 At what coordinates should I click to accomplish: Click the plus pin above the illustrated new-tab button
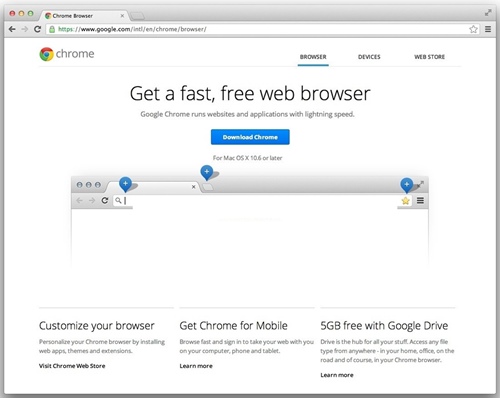tap(207, 172)
